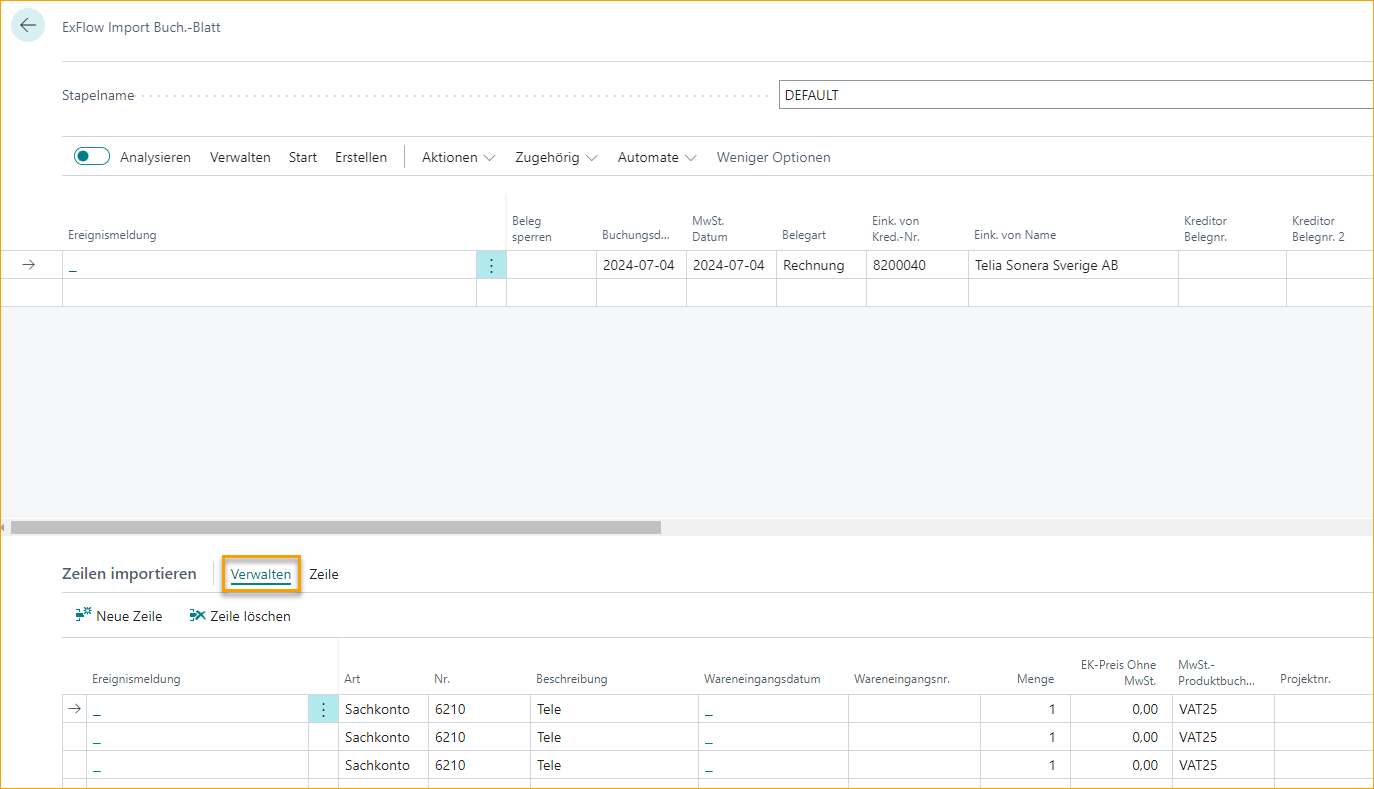
Task: Click the Telia Sonera Sverige AB cell
Action: pos(1073,265)
